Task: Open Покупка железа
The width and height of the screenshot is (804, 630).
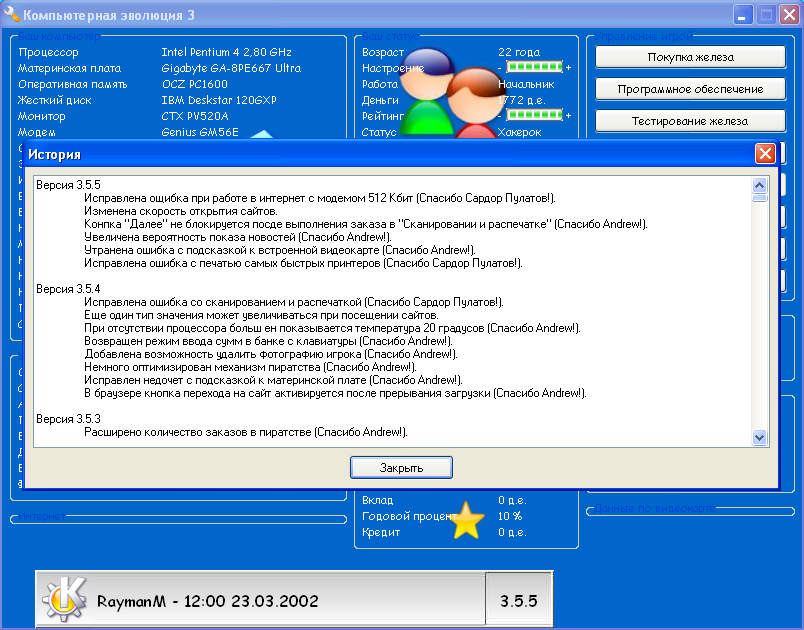Action: [x=690, y=57]
